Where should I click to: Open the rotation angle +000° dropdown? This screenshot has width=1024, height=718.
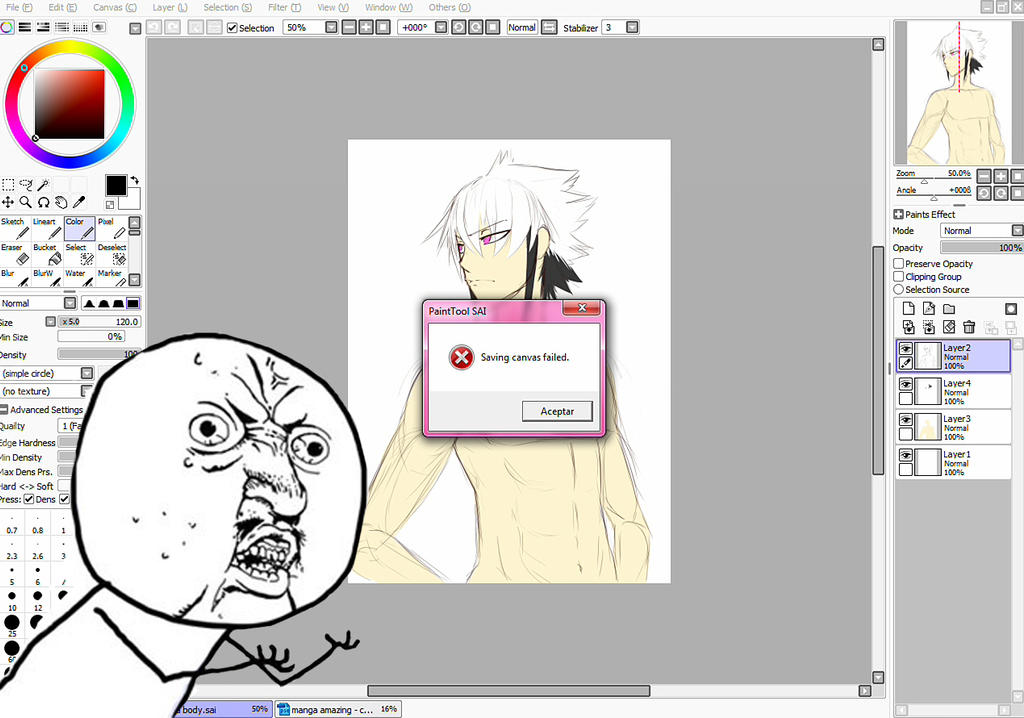[441, 27]
